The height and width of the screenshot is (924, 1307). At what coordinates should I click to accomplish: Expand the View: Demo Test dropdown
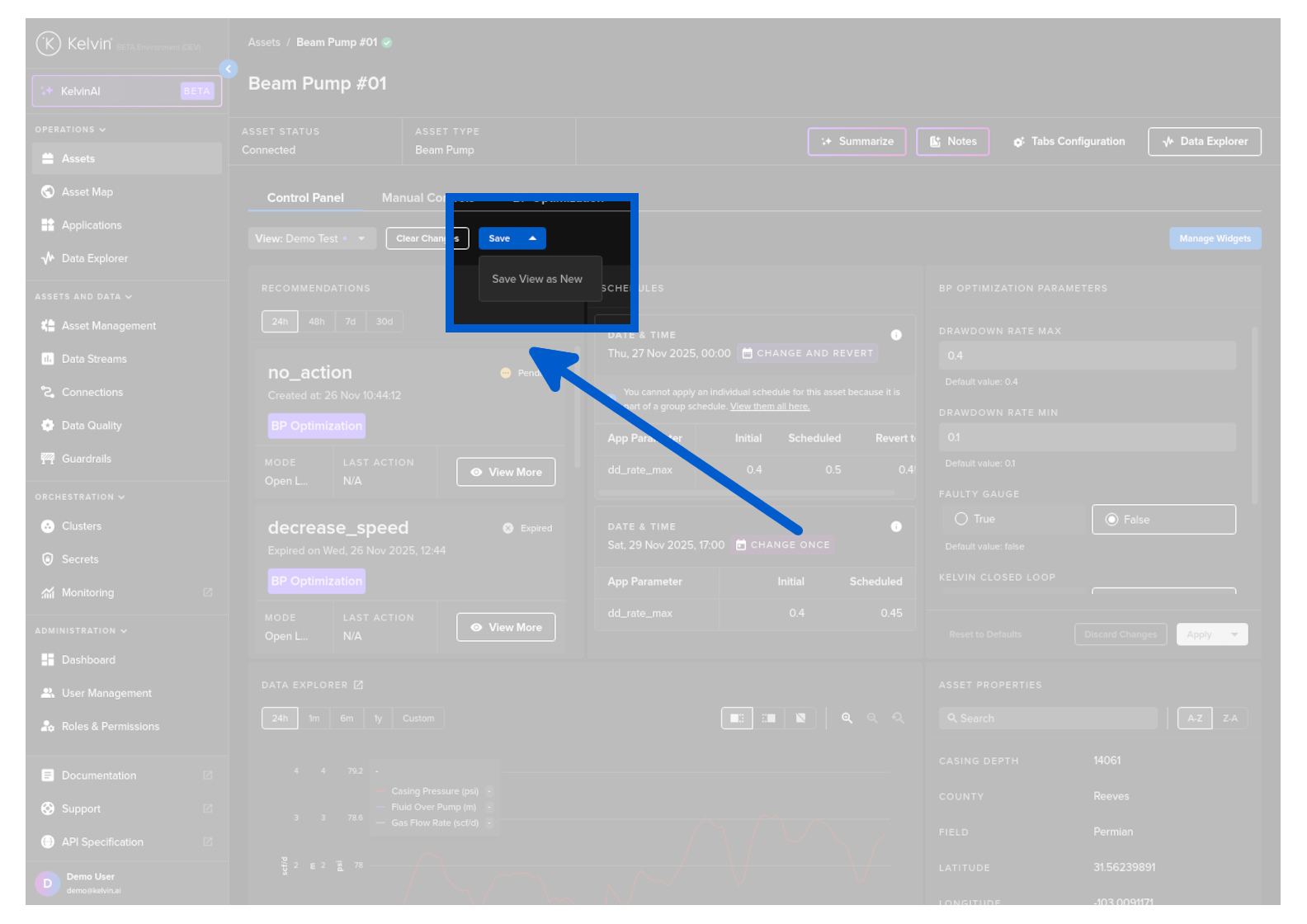coord(361,238)
